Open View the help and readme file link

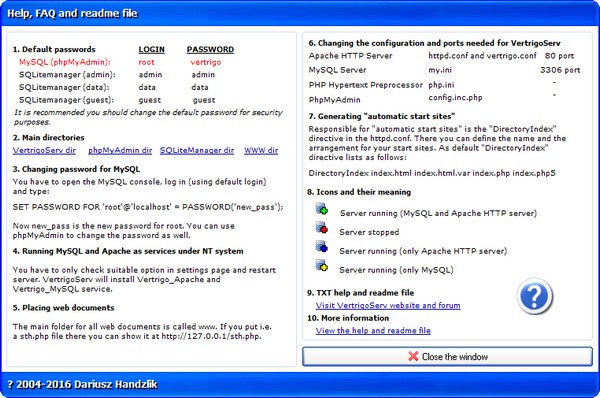click(373, 330)
